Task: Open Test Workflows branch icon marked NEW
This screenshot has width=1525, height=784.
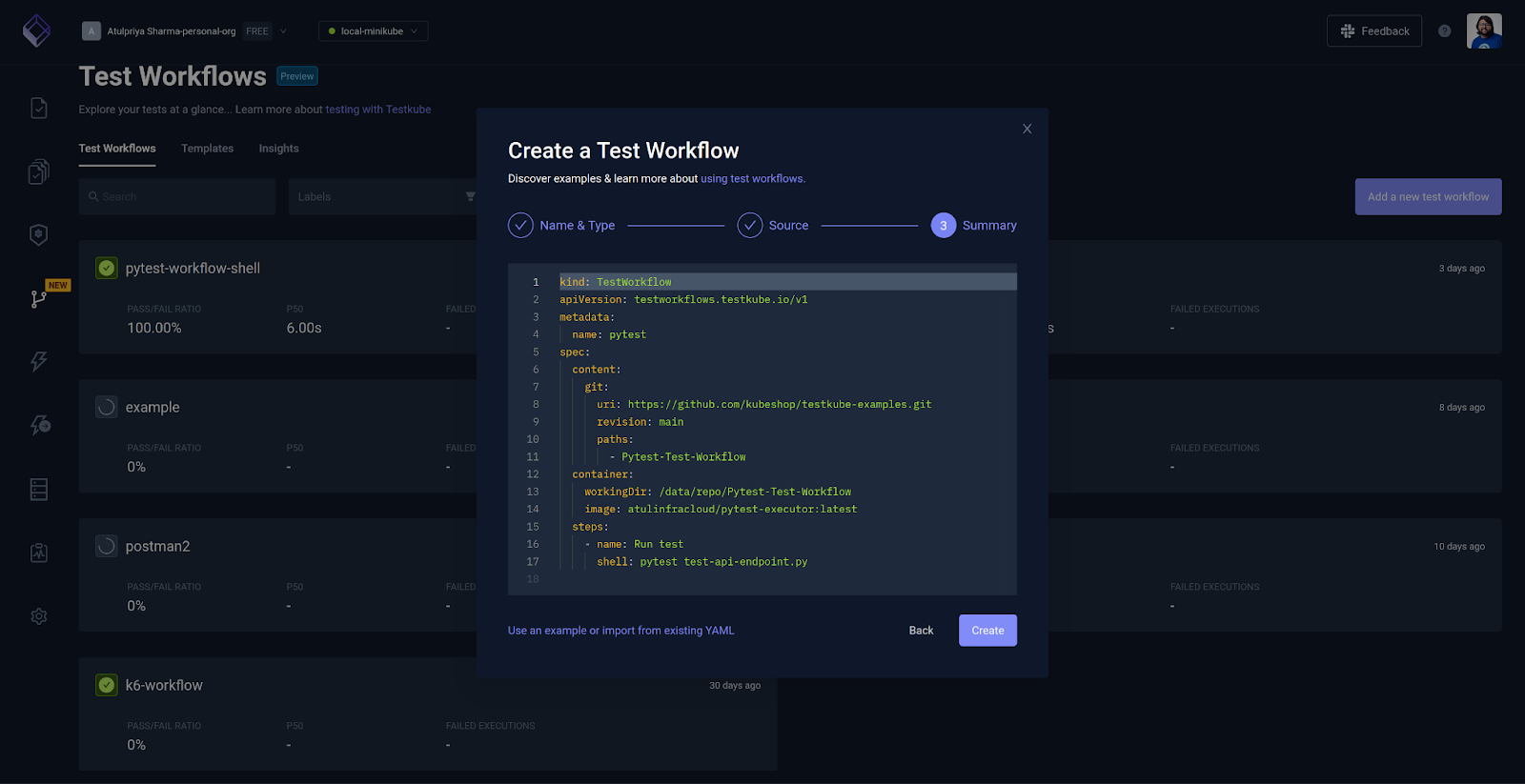Action: pyautogui.click(x=39, y=299)
